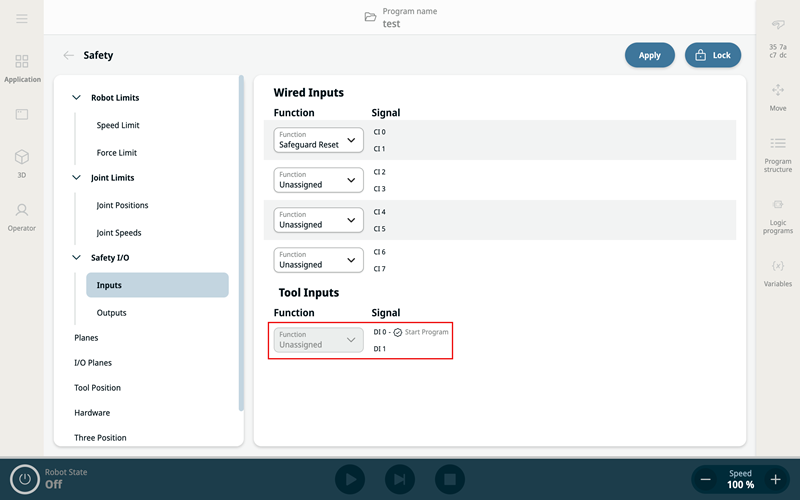800x500 pixels.
Task: Open the hamburger menu icon
Action: (x=22, y=19)
